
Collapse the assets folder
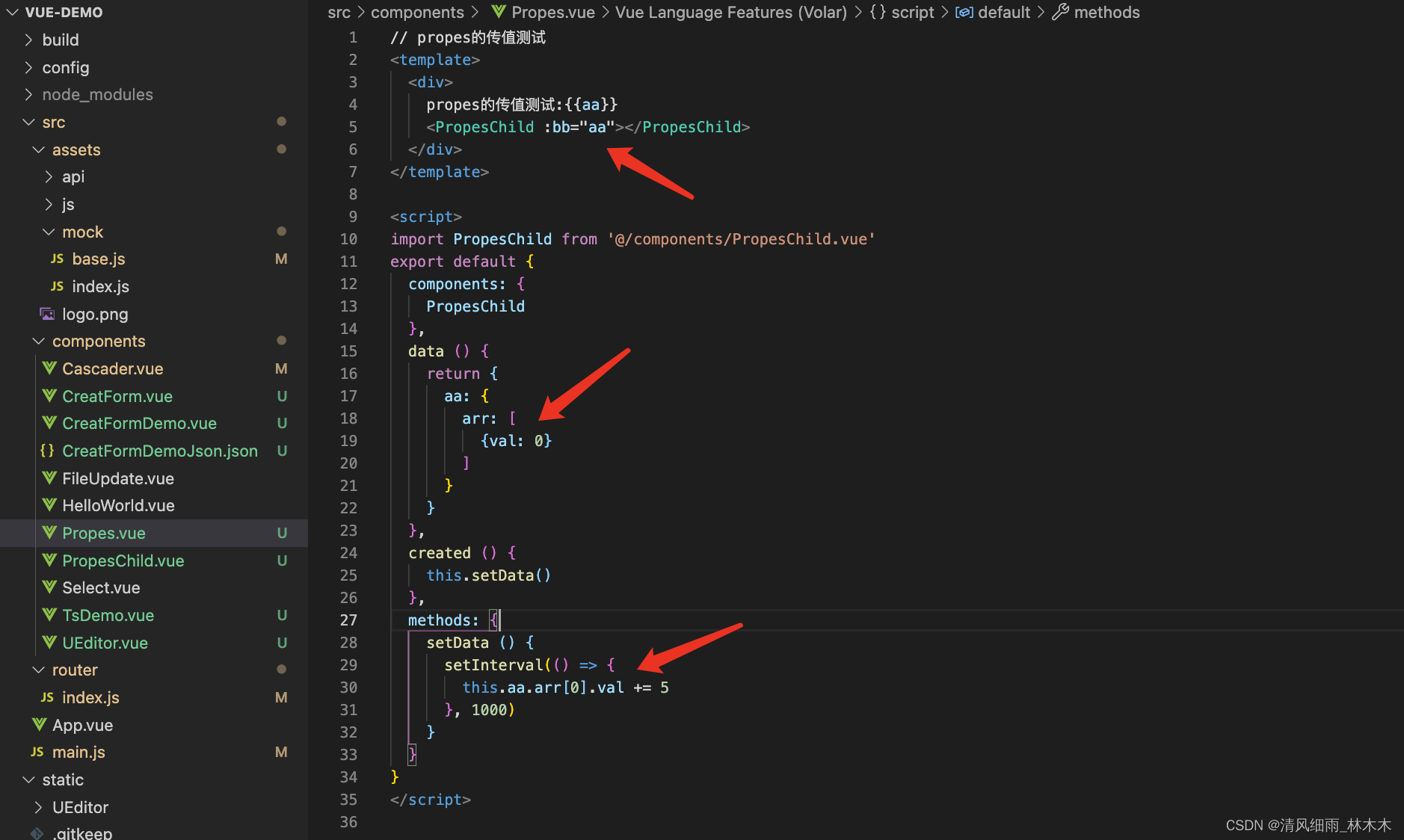(x=39, y=149)
